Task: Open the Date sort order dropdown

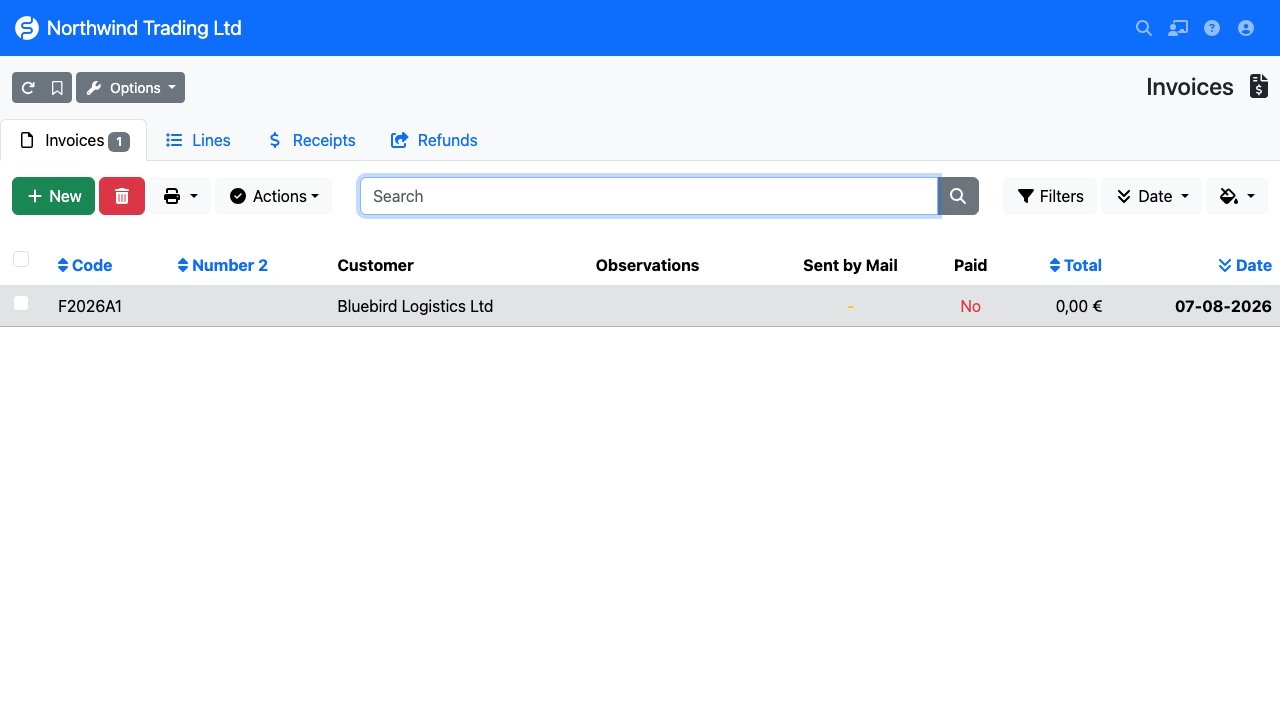Action: [x=1152, y=196]
